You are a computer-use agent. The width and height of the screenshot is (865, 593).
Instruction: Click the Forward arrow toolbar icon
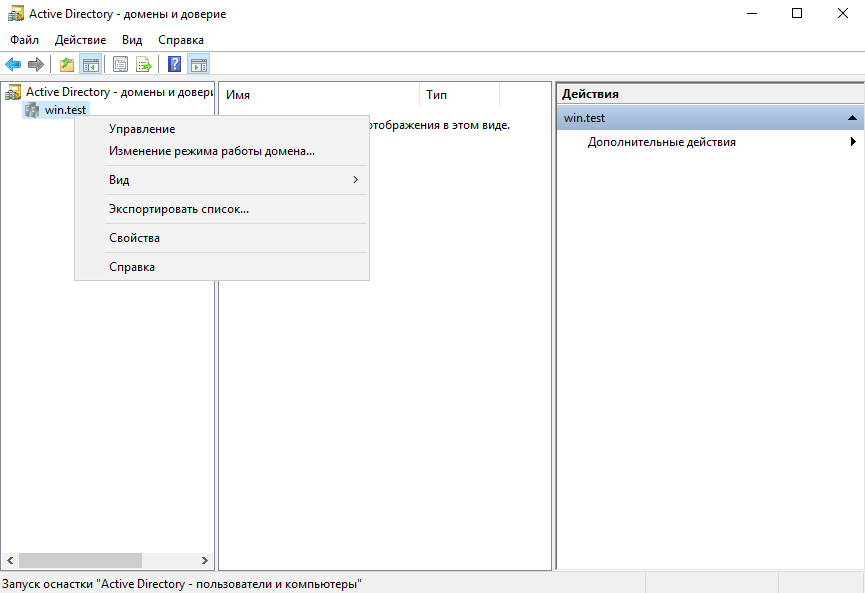pyautogui.click(x=36, y=65)
